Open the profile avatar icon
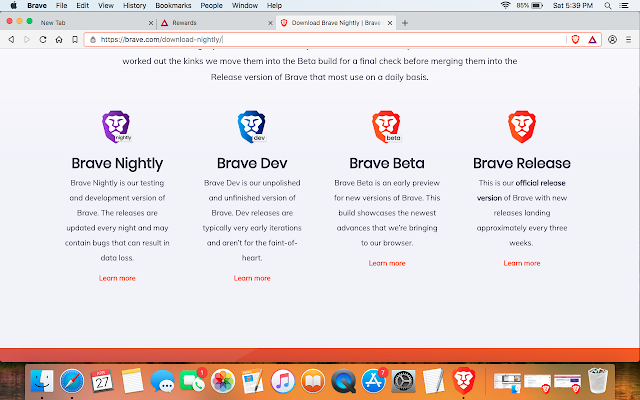The height and width of the screenshot is (400, 640). point(612,40)
